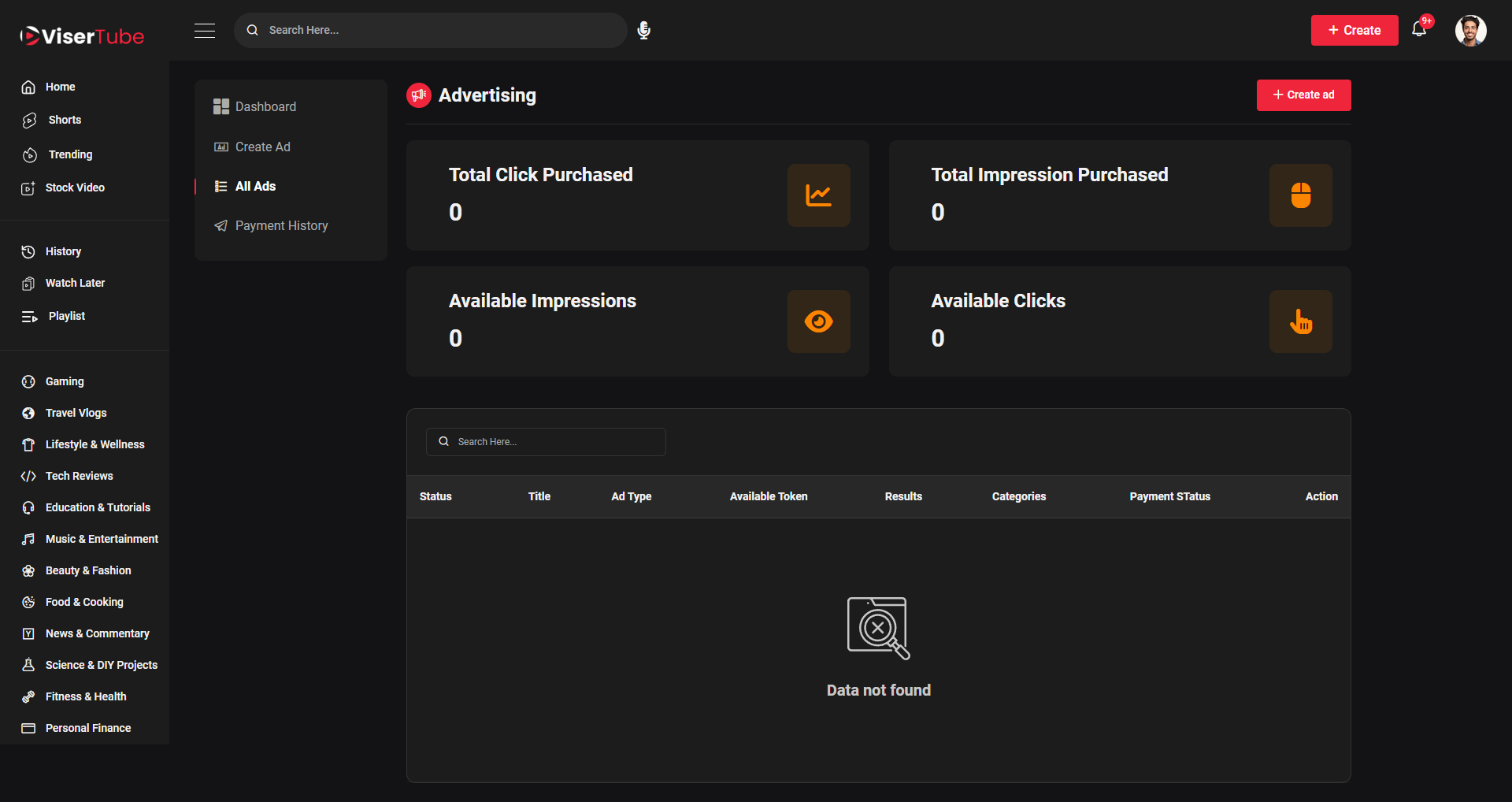The height and width of the screenshot is (802, 1512).
Task: Click the Advertising megaphone icon
Action: tap(419, 95)
